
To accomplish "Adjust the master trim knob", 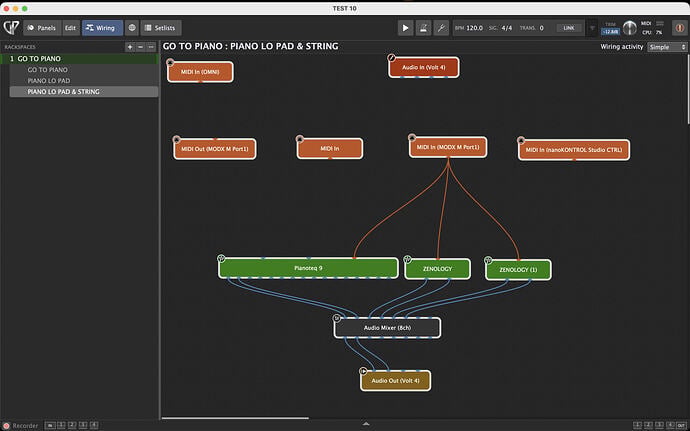I will click(x=630, y=28).
